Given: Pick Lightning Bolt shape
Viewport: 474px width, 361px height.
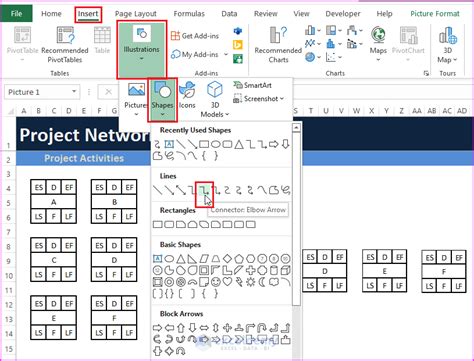Looking at the screenshot, I should (x=239, y=282).
